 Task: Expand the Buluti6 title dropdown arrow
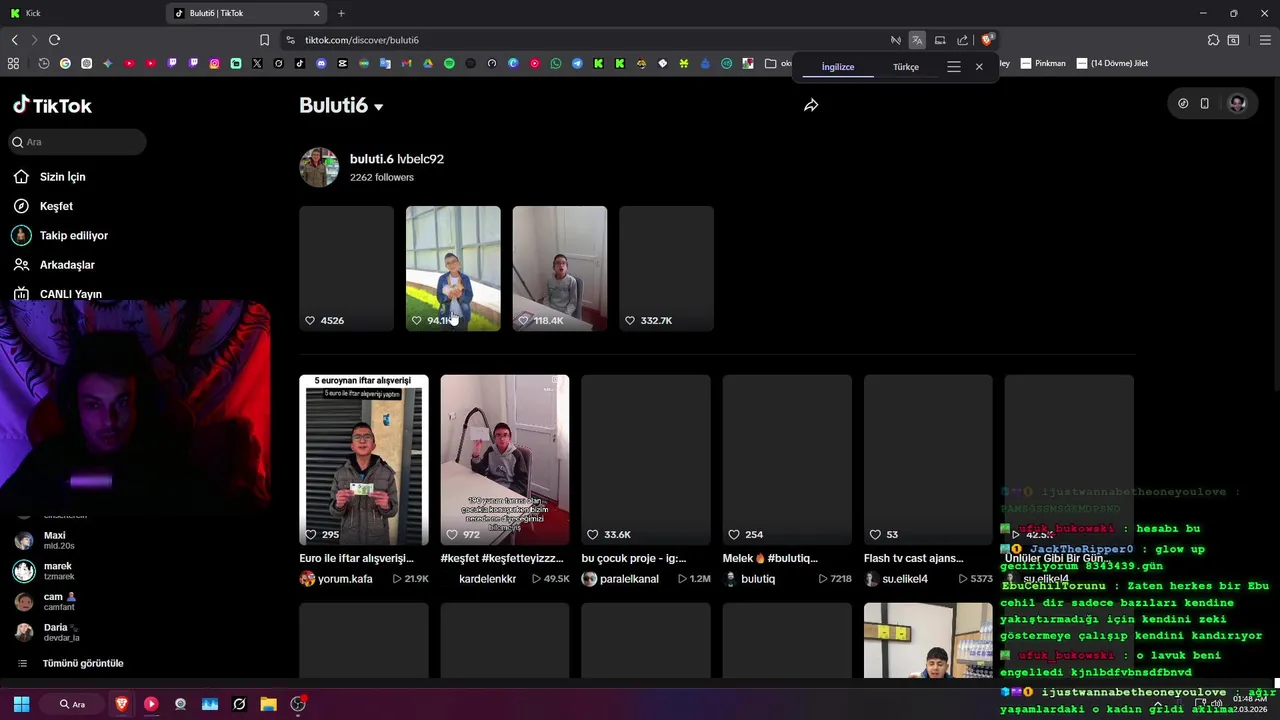pyautogui.click(x=378, y=107)
